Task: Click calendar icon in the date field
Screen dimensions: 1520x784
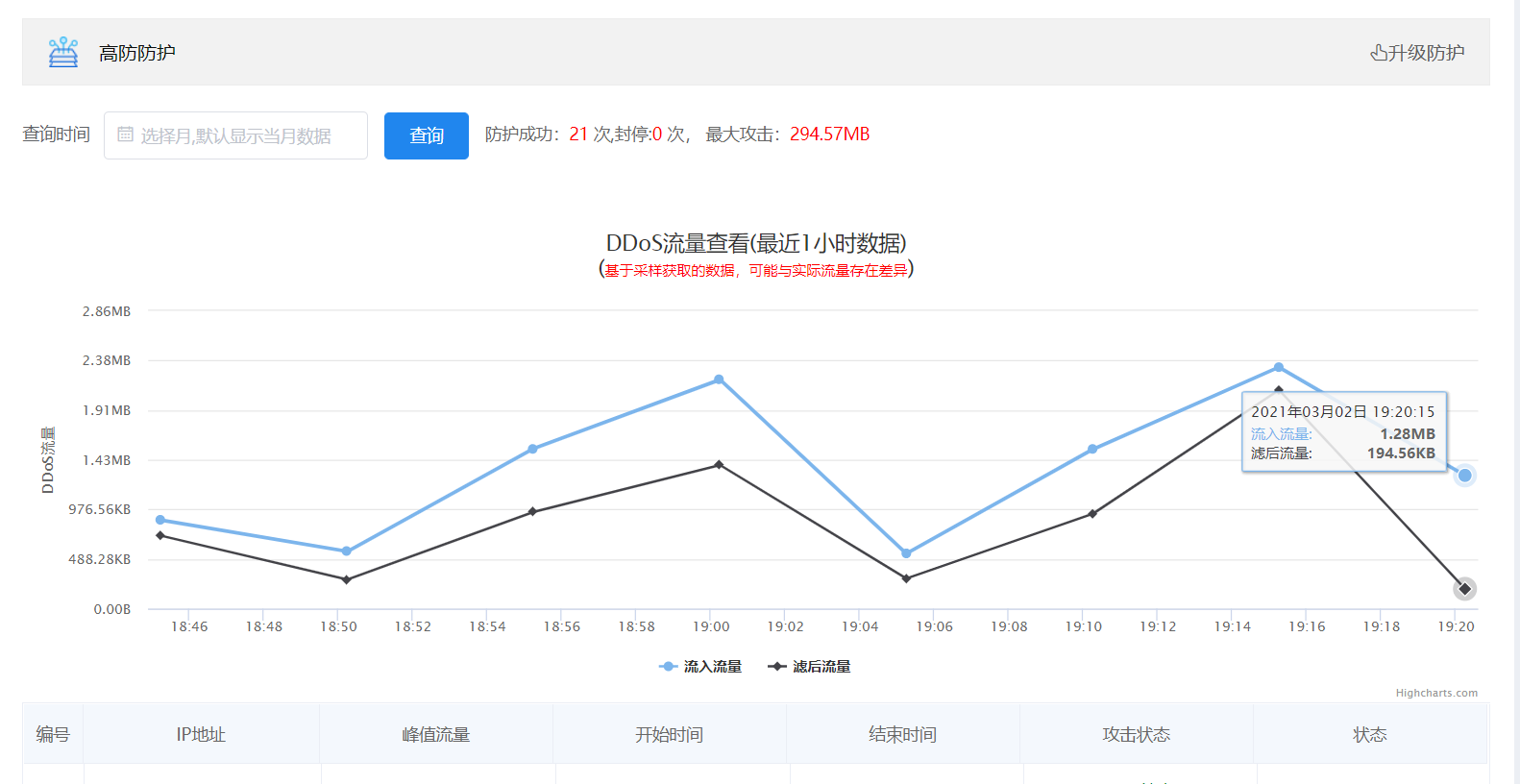Action: click(x=125, y=135)
